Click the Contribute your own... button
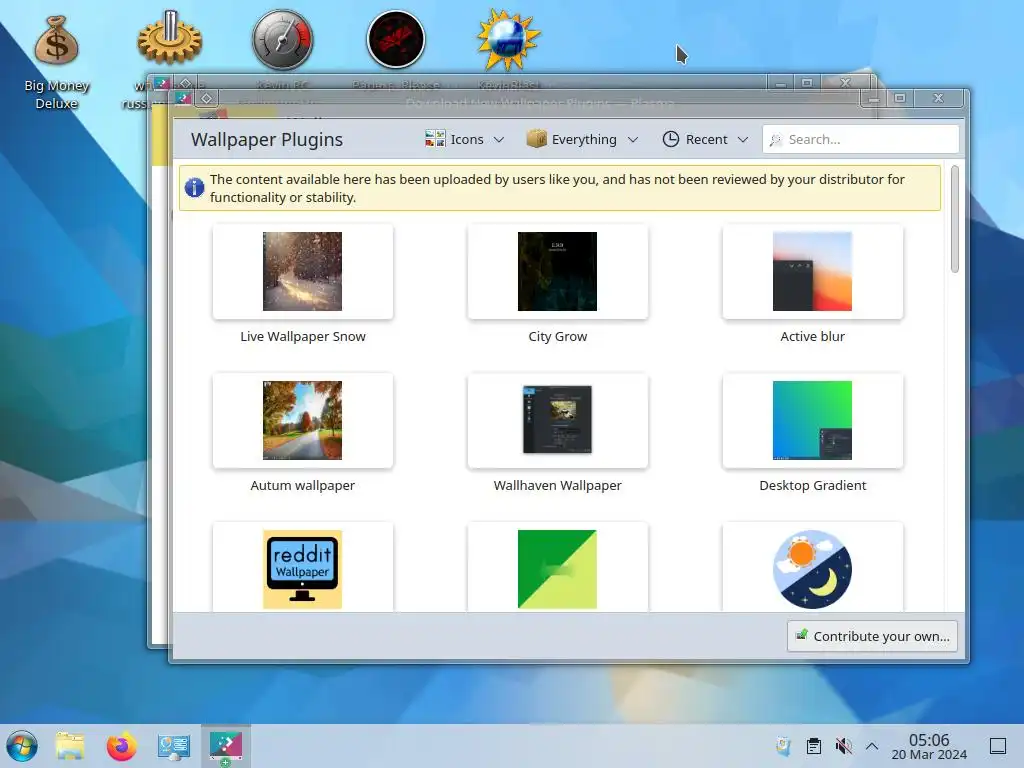This screenshot has height=768, width=1024. (x=872, y=636)
